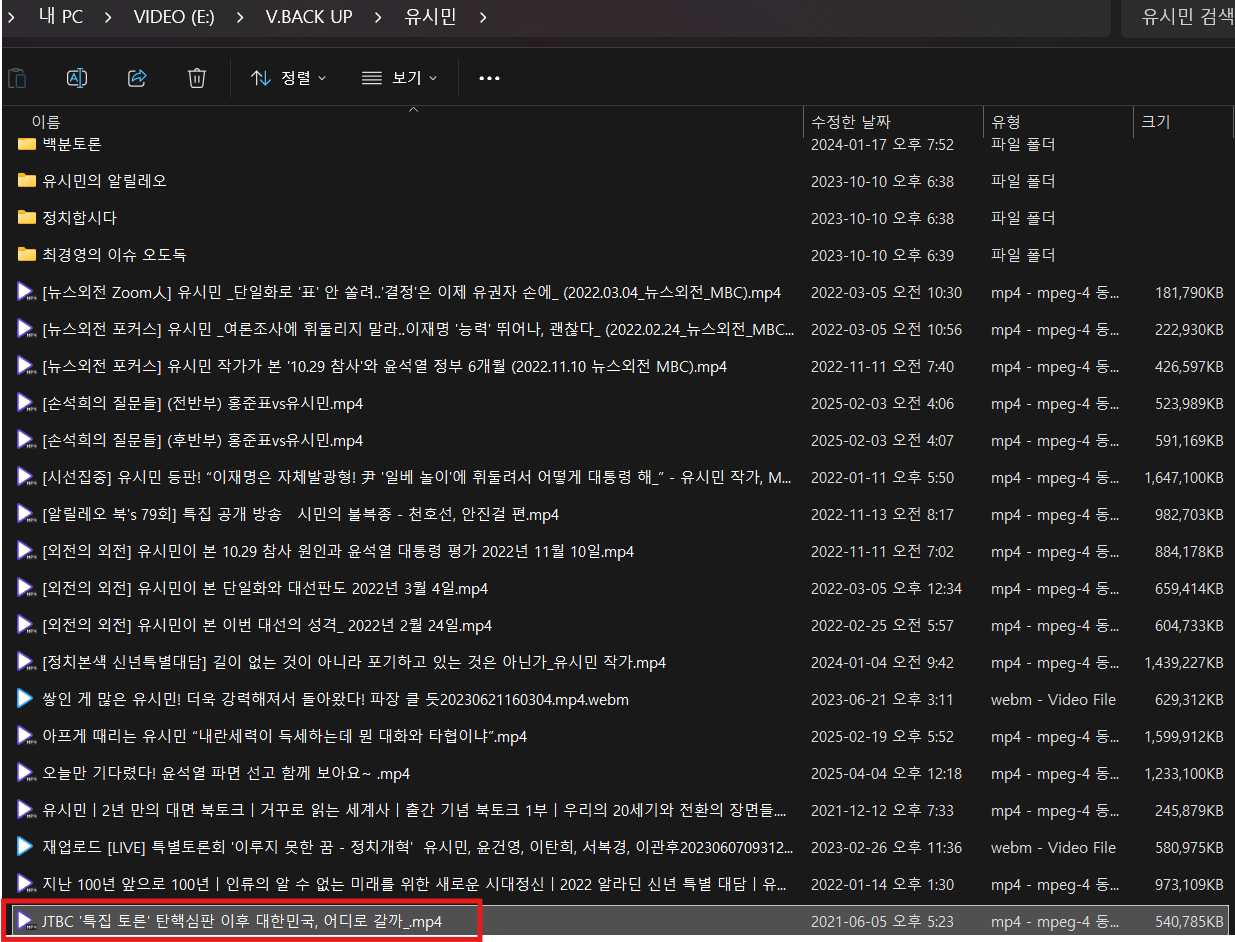Click video icon of 아프게 때리는 유시민 file

pos(27,736)
